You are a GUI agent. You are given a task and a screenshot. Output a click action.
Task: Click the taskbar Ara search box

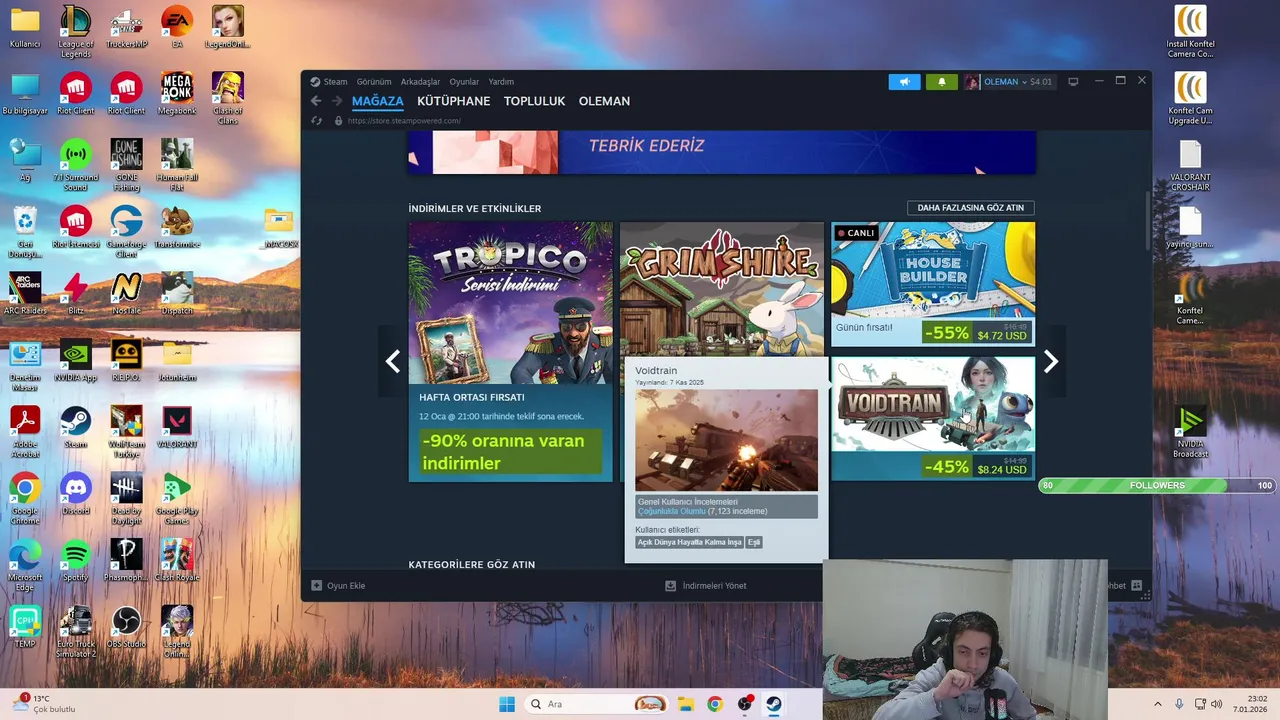coord(598,704)
